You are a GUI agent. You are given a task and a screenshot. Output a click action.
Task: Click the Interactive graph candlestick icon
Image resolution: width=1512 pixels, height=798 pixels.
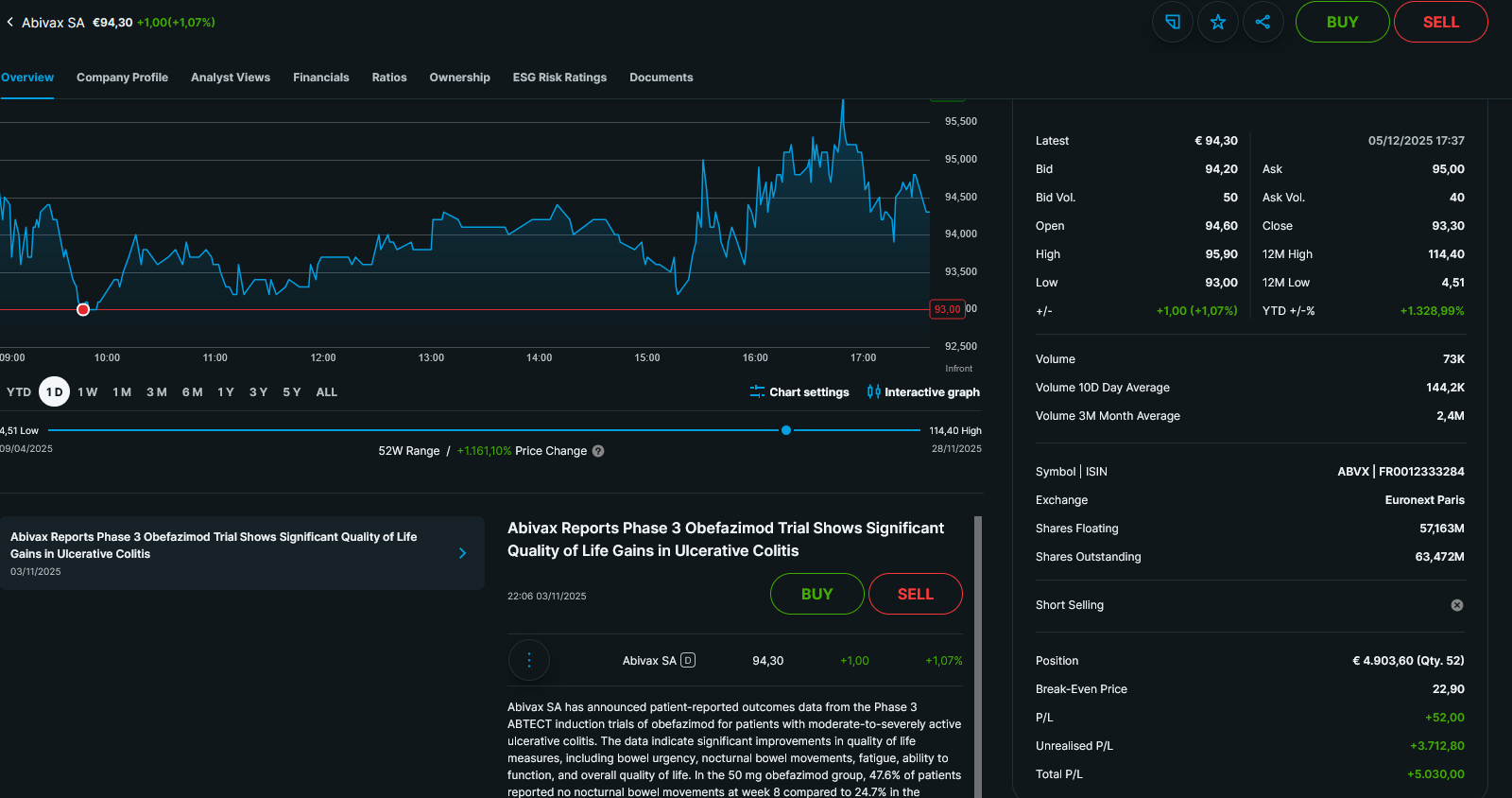click(x=873, y=391)
